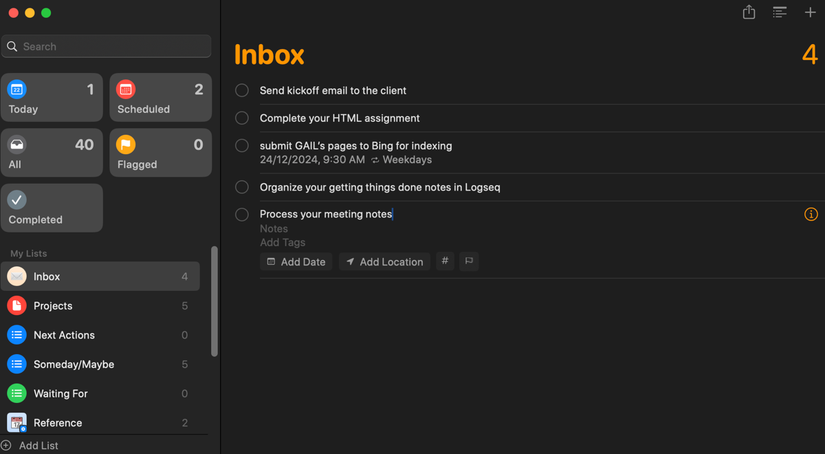Minimize the window with yellow button
The image size is (825, 454).
(x=30, y=13)
